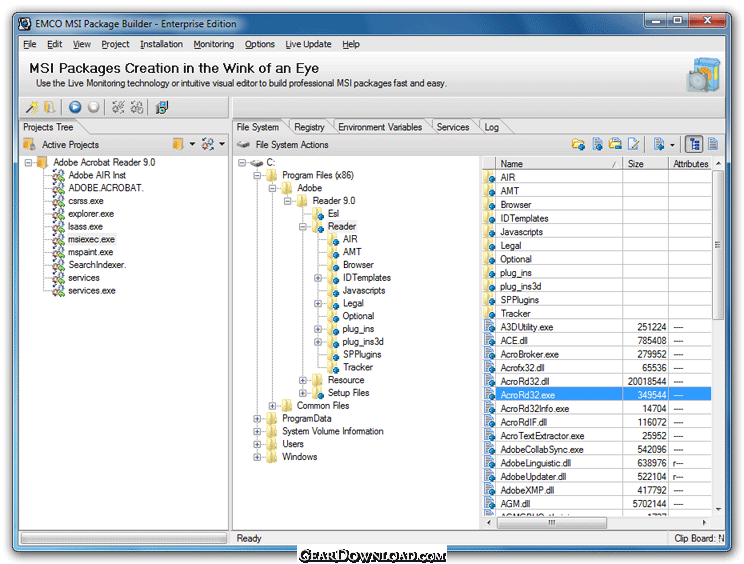744x564 pixels.
Task: Expand the plug_ins3d folder in tree
Action: [x=318, y=342]
